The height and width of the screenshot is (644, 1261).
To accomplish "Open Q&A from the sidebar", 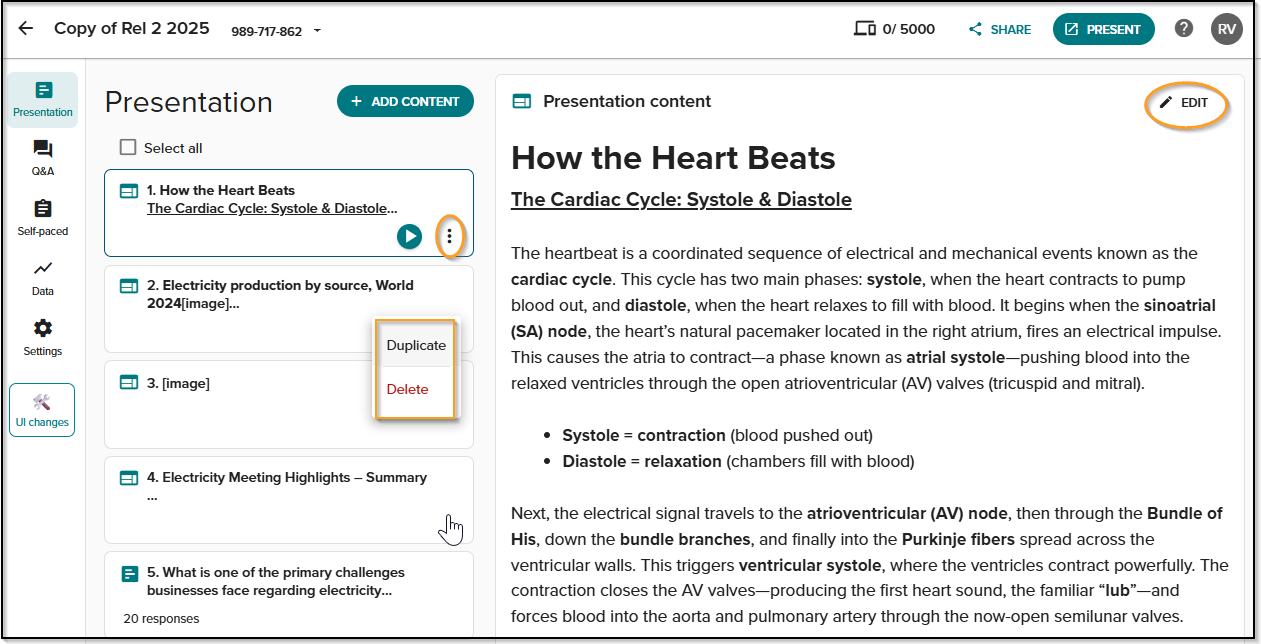I will pos(42,158).
